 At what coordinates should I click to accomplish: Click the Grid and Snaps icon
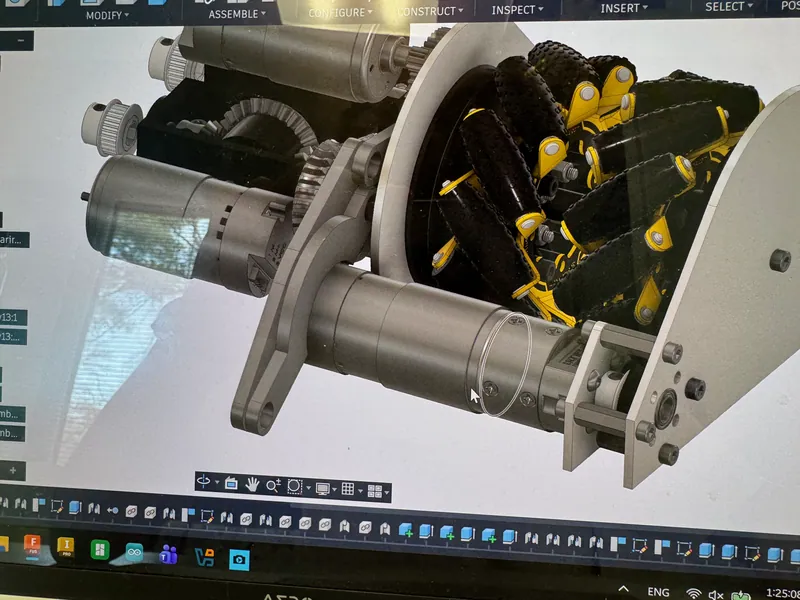pos(348,489)
